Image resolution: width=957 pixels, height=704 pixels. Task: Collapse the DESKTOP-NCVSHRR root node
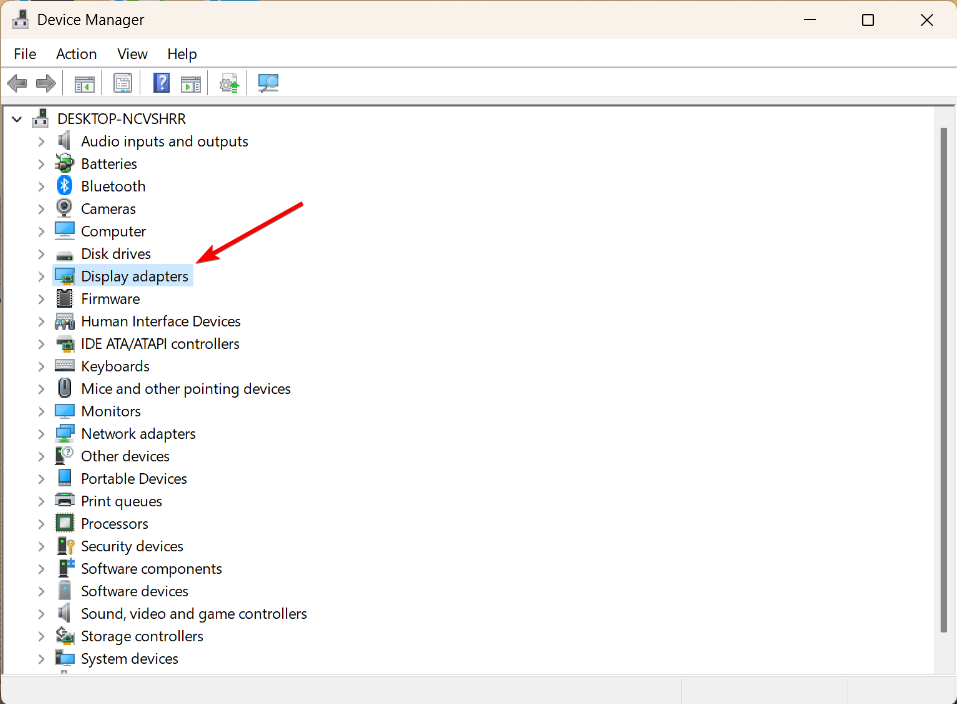17,119
